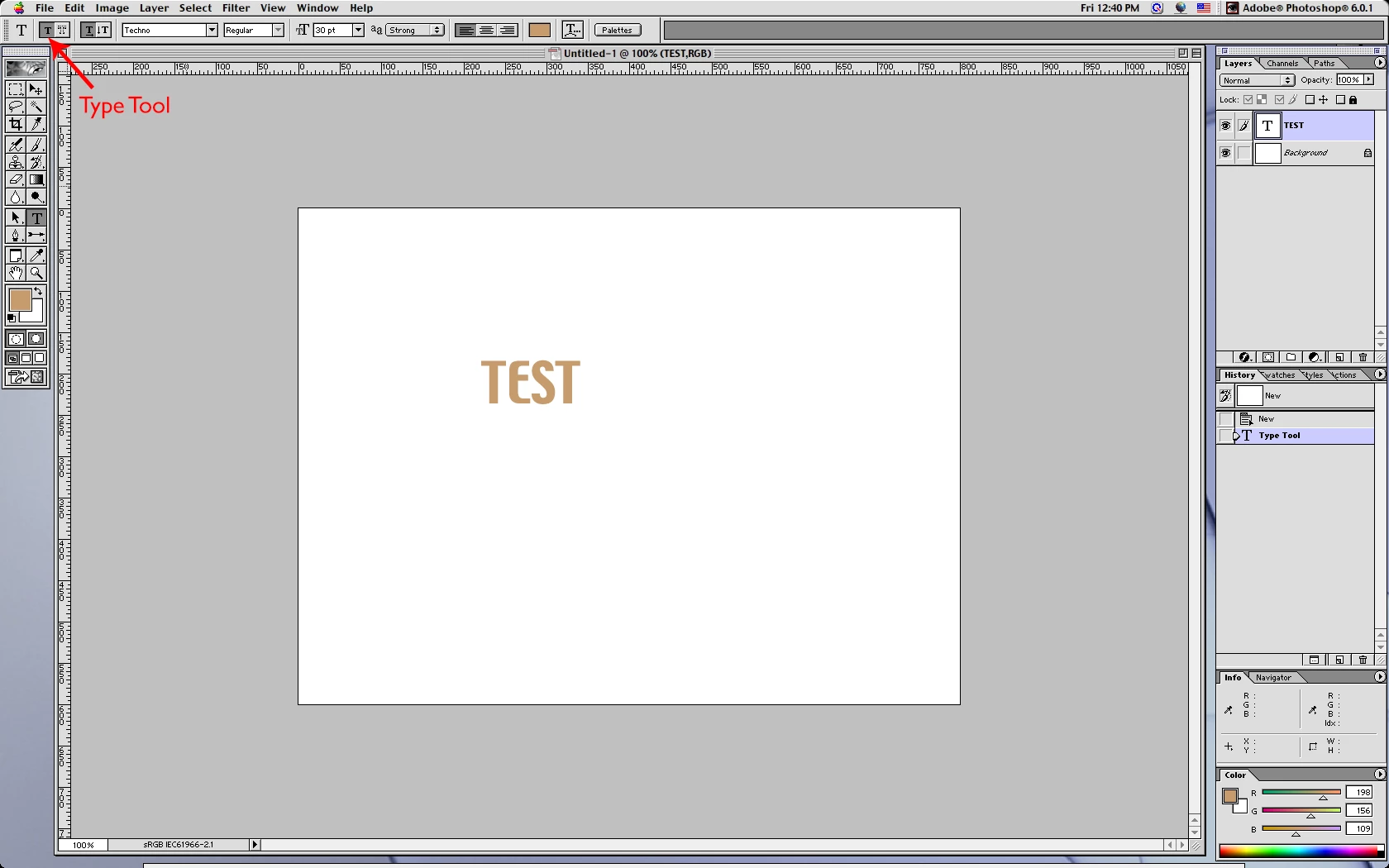Enable create selection type mode

(x=62, y=31)
